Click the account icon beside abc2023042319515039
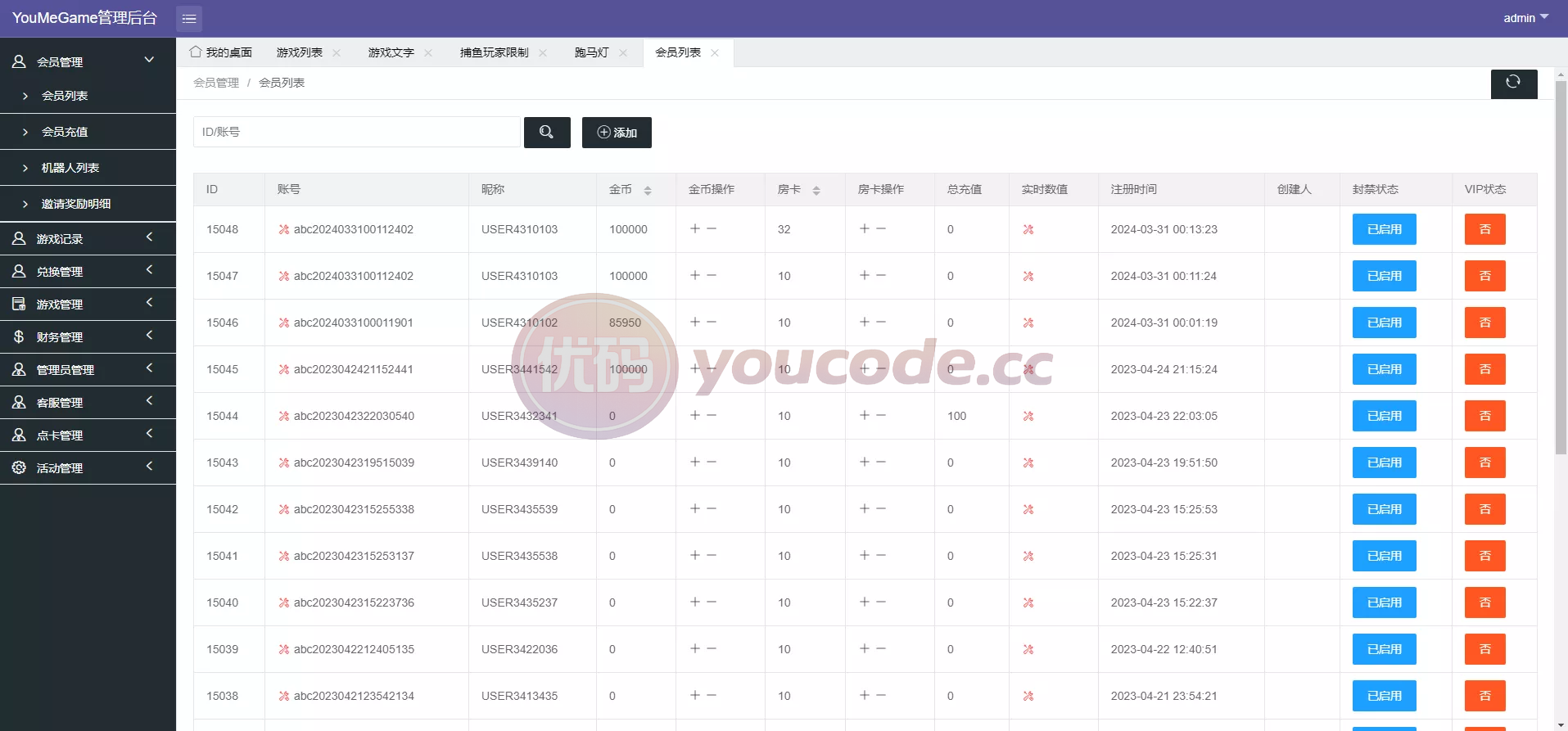The image size is (1568, 731). pos(283,463)
